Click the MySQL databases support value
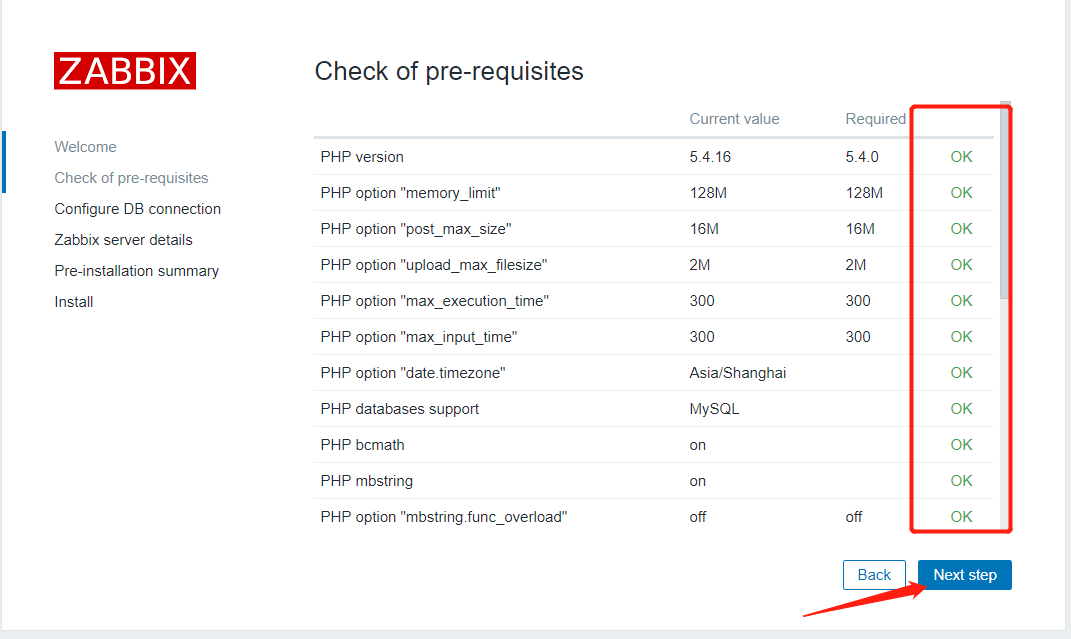The width and height of the screenshot is (1071, 639). (x=714, y=409)
